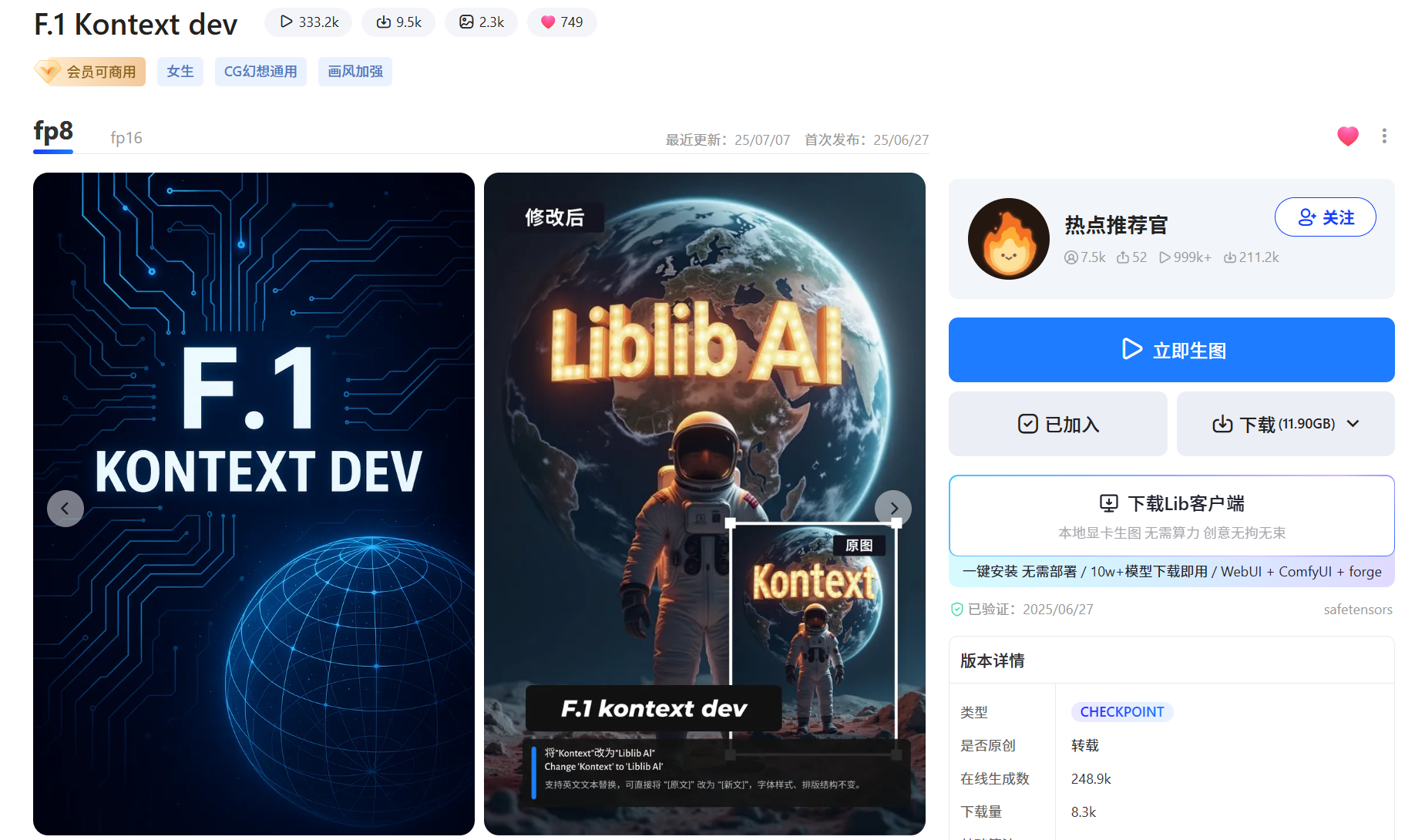1415x840 pixels.
Task: Select the 画风加强 tag
Action: pyautogui.click(x=355, y=72)
